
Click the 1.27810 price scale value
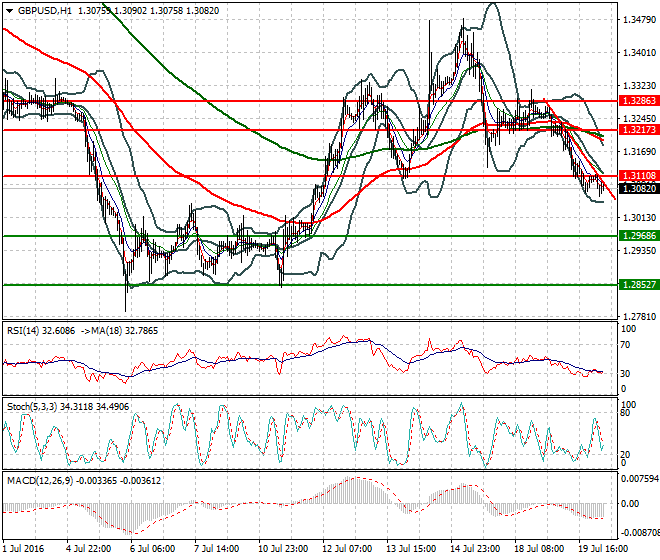click(x=639, y=317)
